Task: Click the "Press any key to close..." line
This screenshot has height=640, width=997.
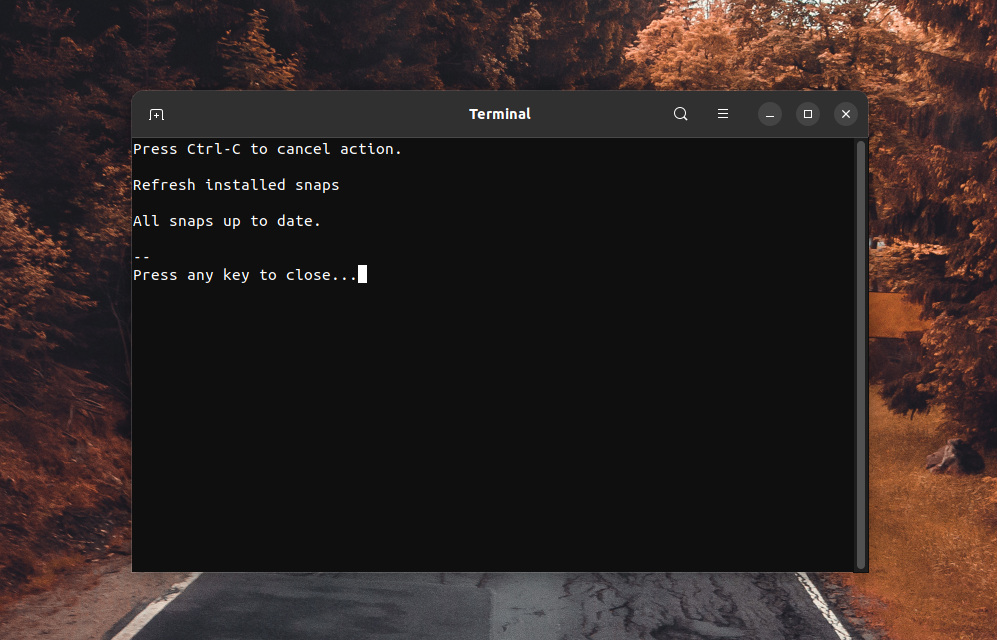Action: tap(245, 275)
